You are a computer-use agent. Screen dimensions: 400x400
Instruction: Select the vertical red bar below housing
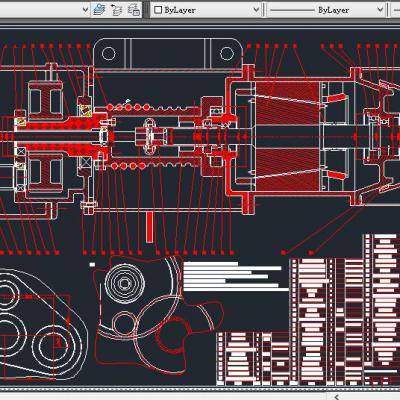click(x=150, y=227)
